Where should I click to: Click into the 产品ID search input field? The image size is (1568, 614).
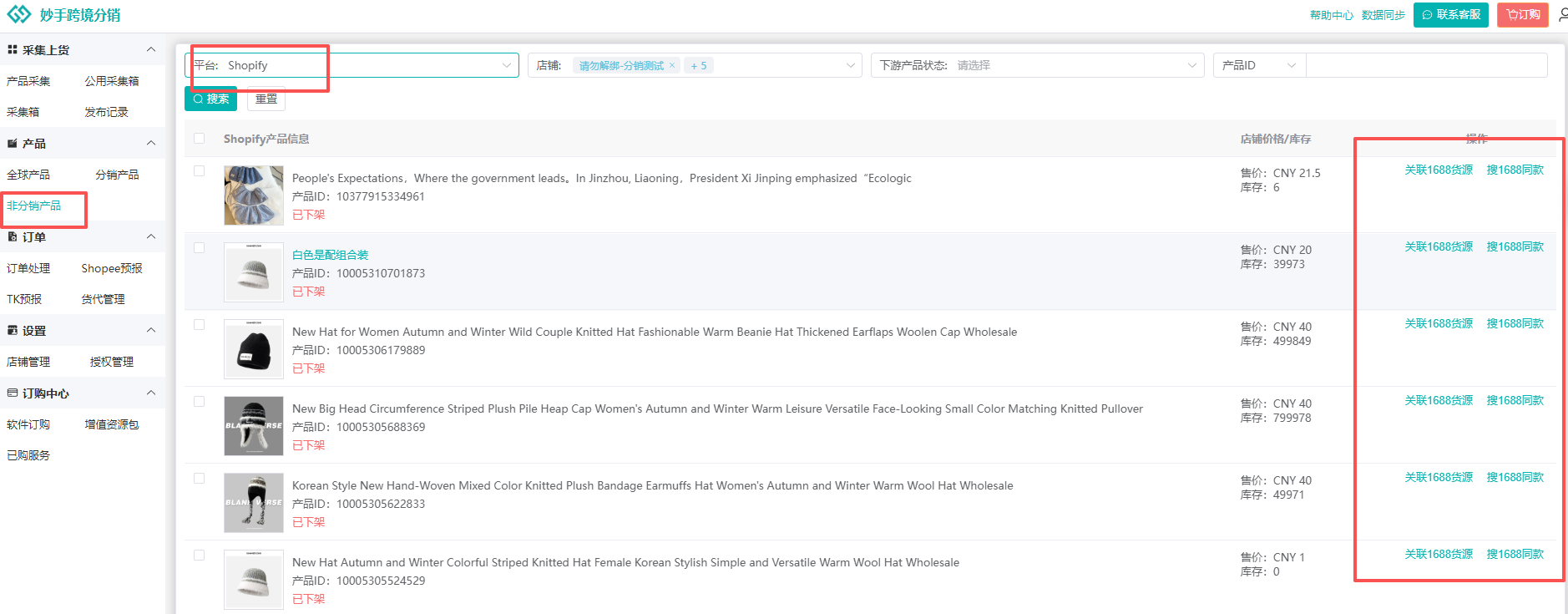tap(1425, 65)
